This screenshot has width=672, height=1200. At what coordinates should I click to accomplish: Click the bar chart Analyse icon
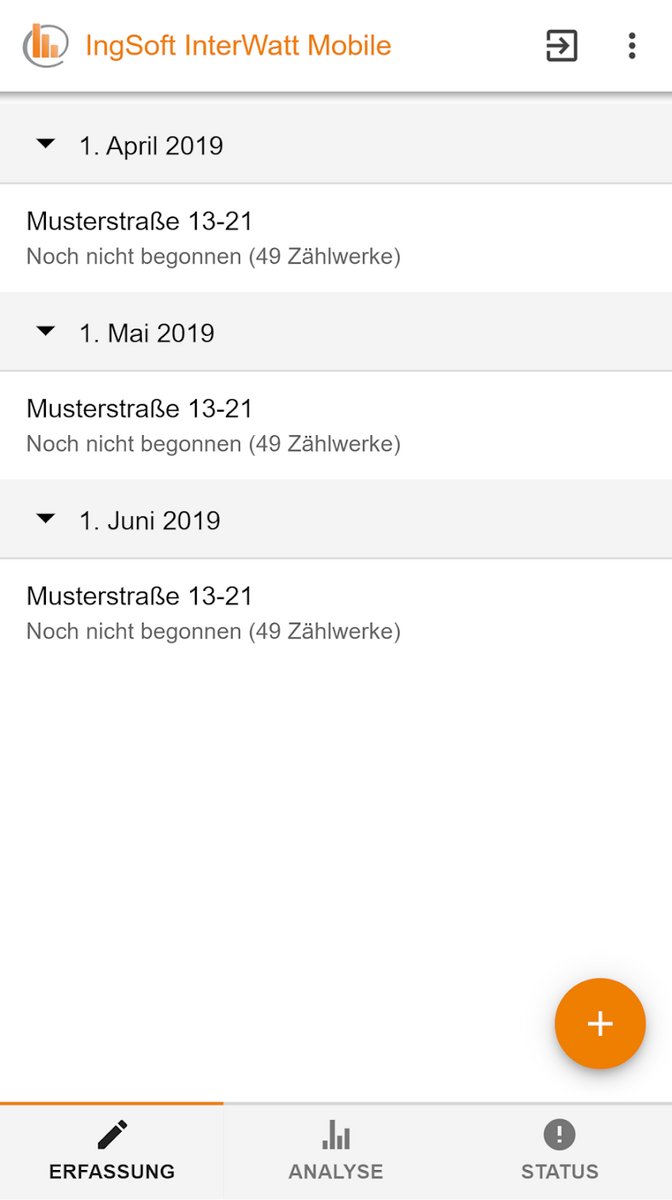[336, 1134]
